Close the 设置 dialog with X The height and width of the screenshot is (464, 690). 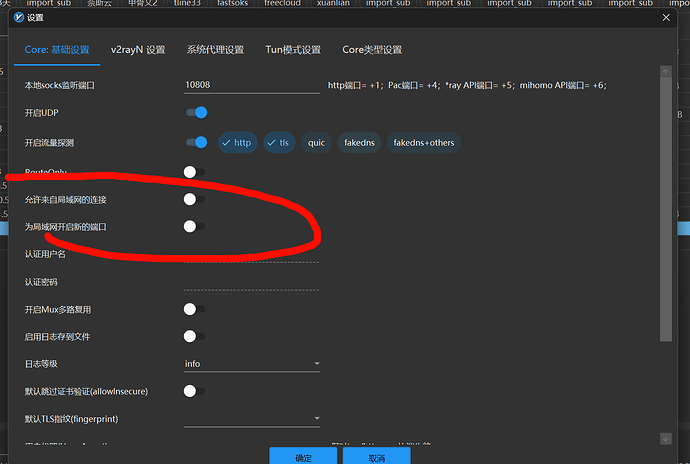pyautogui.click(x=666, y=18)
